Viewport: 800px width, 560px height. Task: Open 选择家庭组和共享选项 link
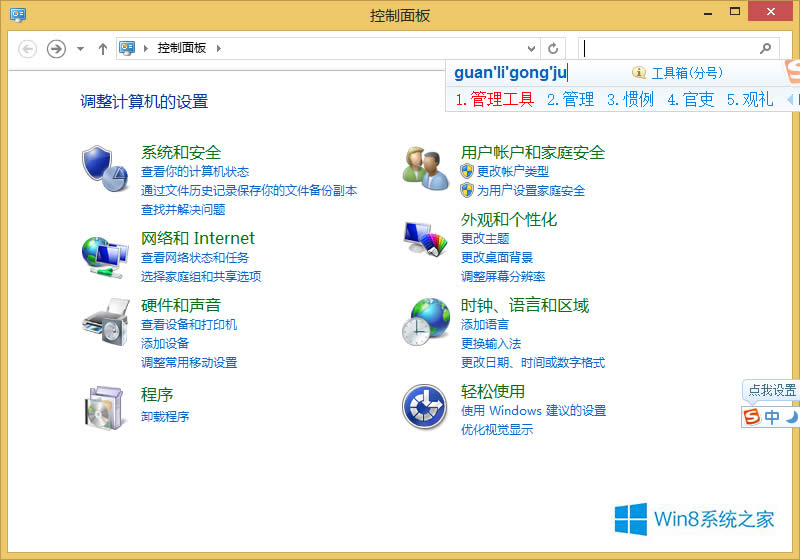click(201, 276)
